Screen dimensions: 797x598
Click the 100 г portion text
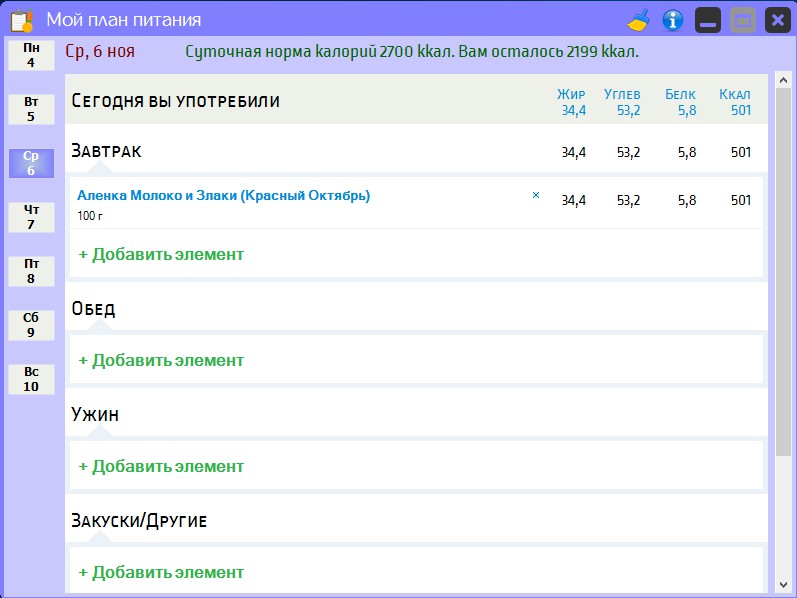(90, 216)
